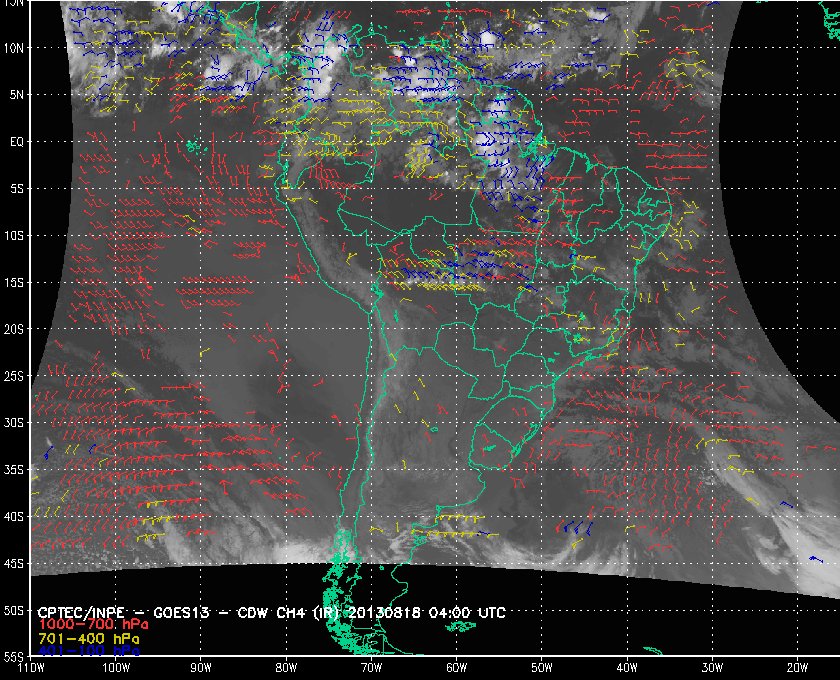Click the 80W longitude axis label
Screen dimensions: 840x680
tap(286, 668)
